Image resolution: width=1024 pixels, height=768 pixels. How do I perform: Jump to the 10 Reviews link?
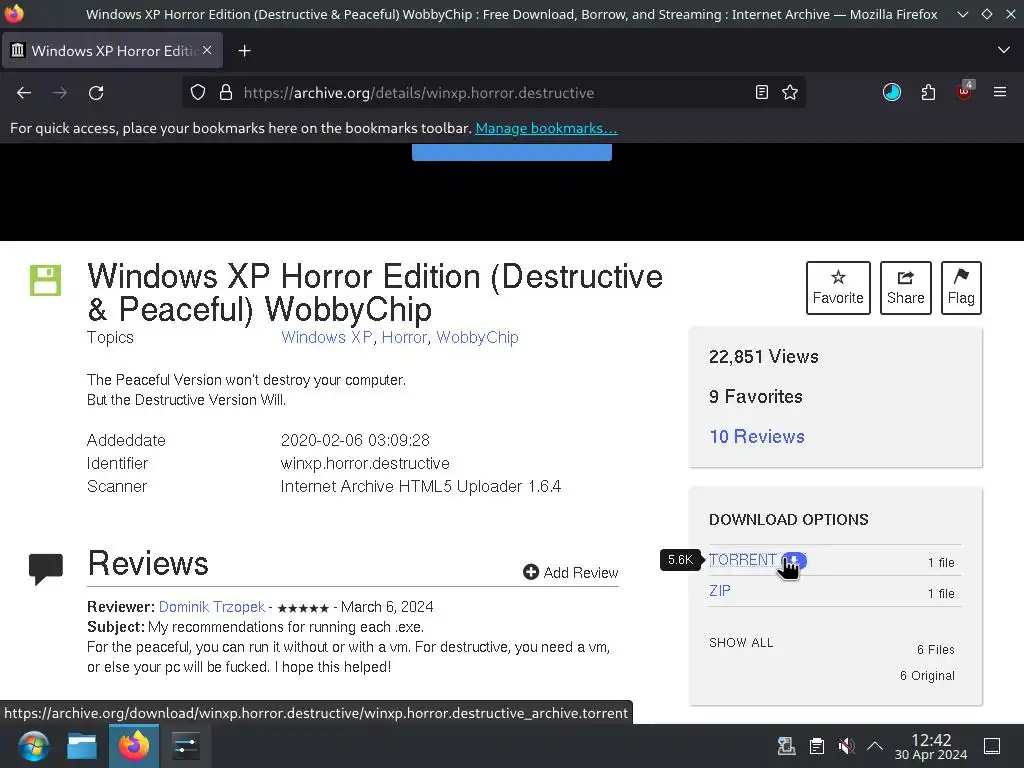tap(757, 436)
